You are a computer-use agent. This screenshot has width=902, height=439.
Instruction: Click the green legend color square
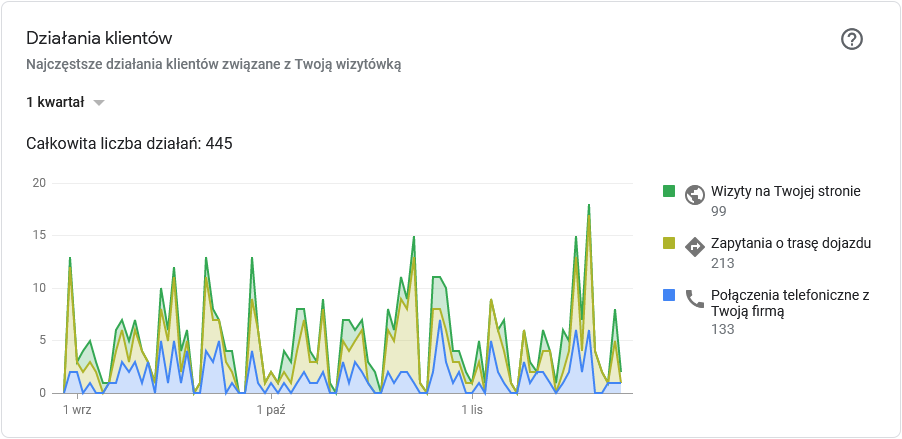pos(669,190)
